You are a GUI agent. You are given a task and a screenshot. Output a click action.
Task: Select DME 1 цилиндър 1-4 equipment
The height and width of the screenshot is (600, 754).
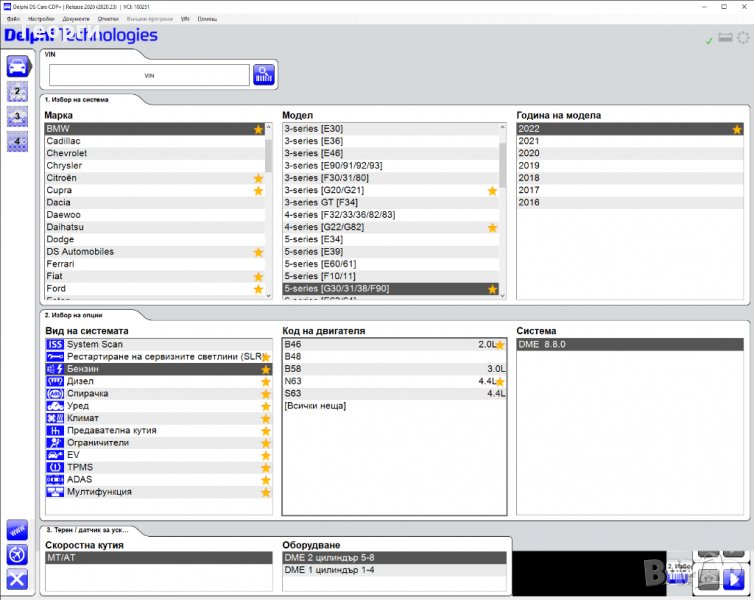coord(330,570)
